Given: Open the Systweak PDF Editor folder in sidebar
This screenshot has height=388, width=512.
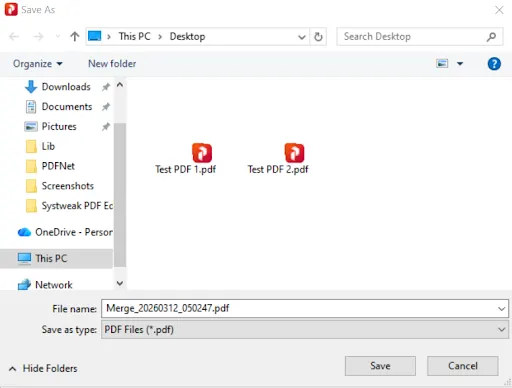Looking at the screenshot, I should point(77,206).
